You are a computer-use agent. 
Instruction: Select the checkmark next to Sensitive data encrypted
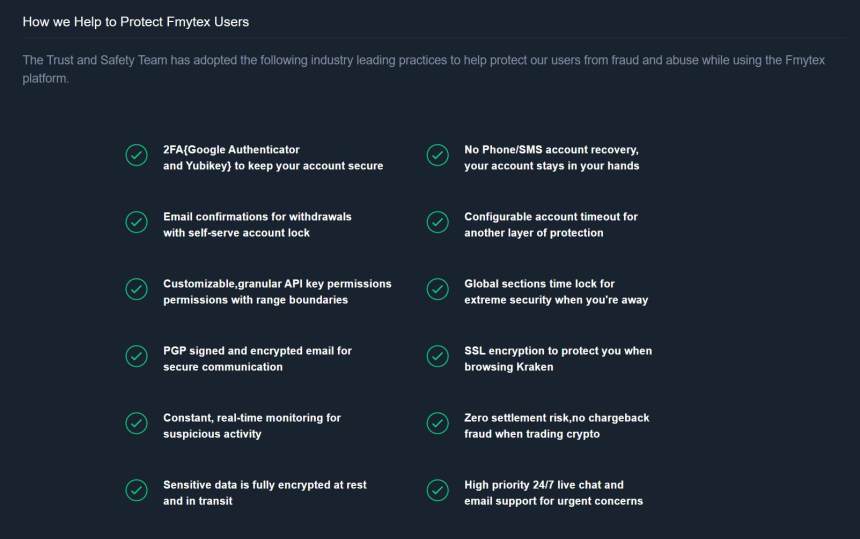point(136,490)
